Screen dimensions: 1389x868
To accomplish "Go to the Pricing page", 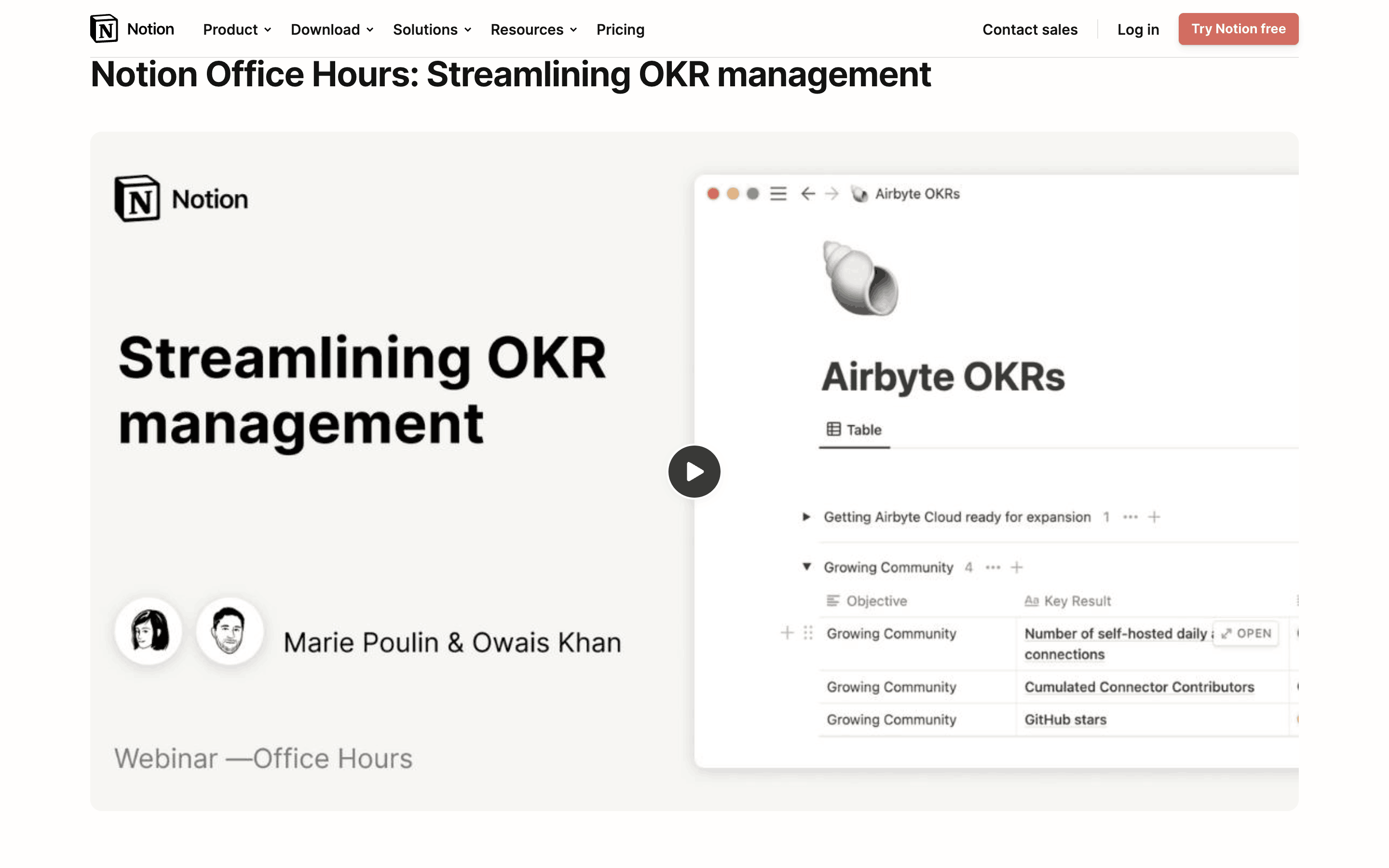I will click(x=620, y=29).
